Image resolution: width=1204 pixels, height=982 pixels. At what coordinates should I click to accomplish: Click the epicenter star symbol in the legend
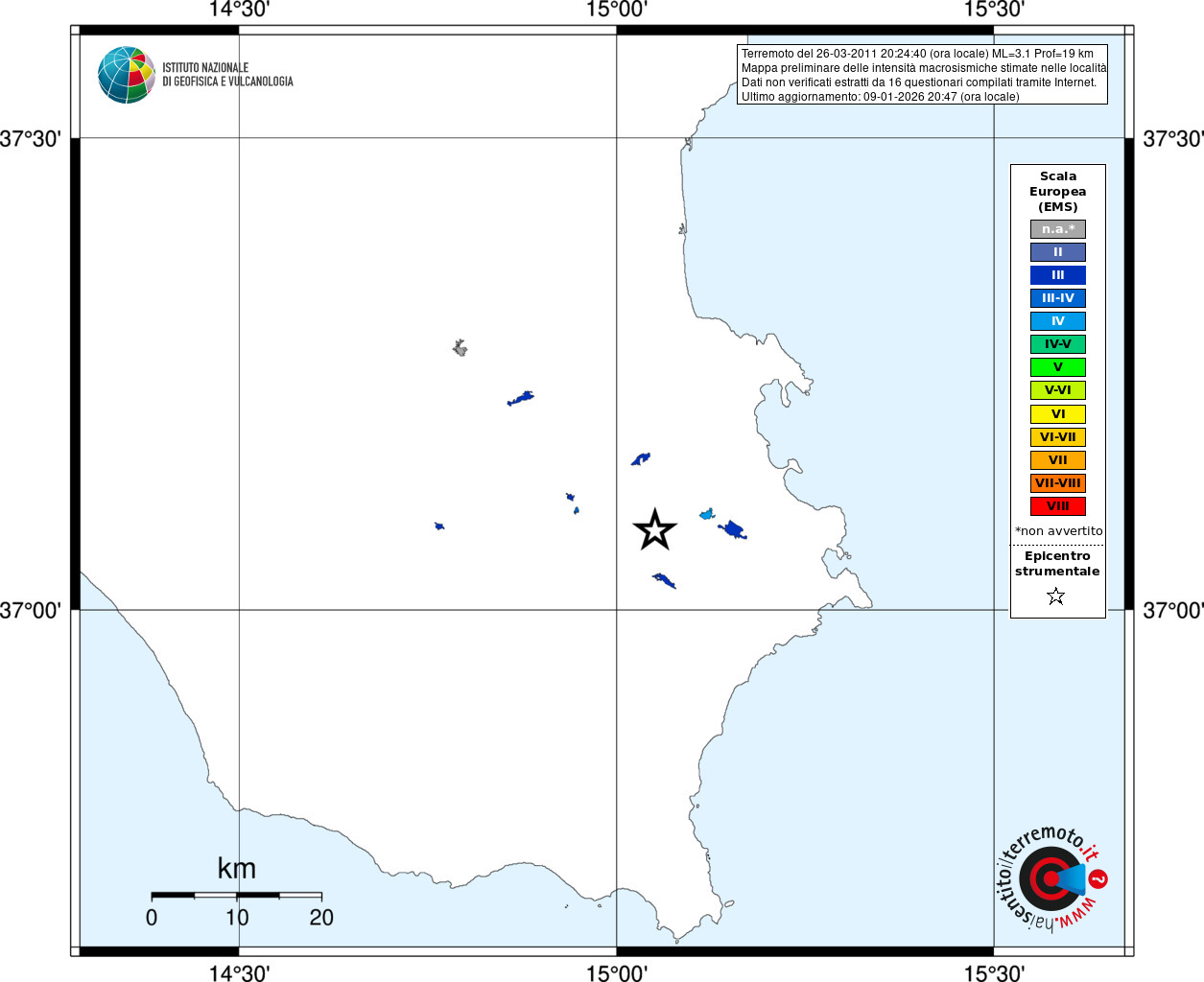click(1056, 596)
